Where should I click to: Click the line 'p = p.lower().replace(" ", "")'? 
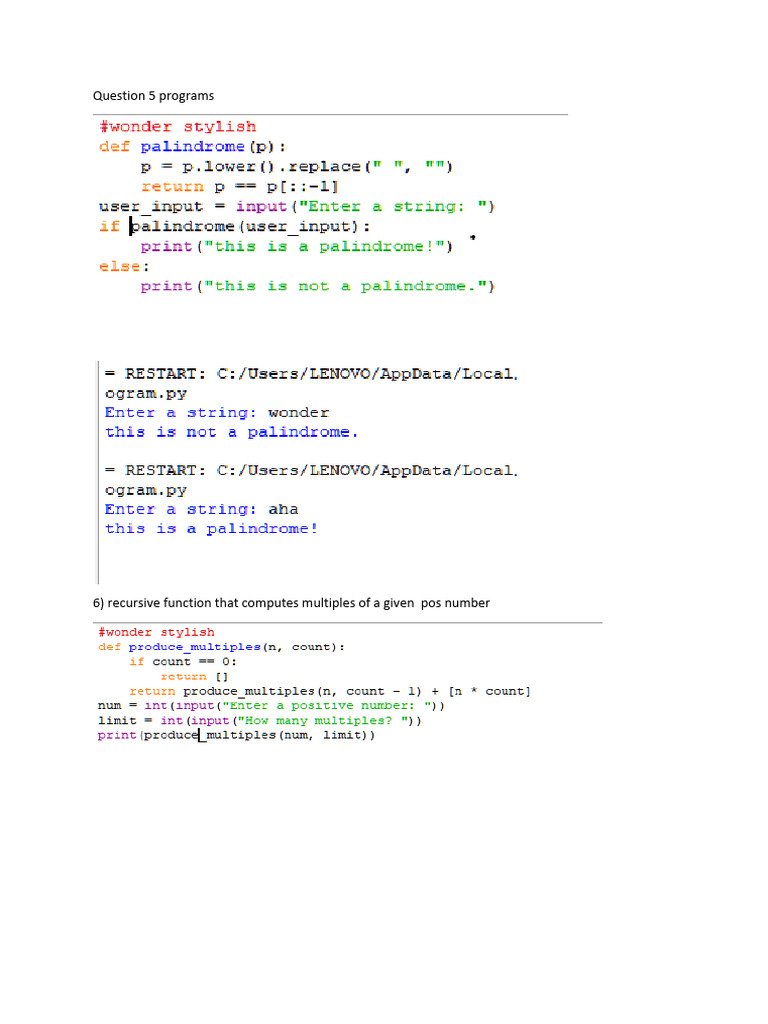pos(297,167)
